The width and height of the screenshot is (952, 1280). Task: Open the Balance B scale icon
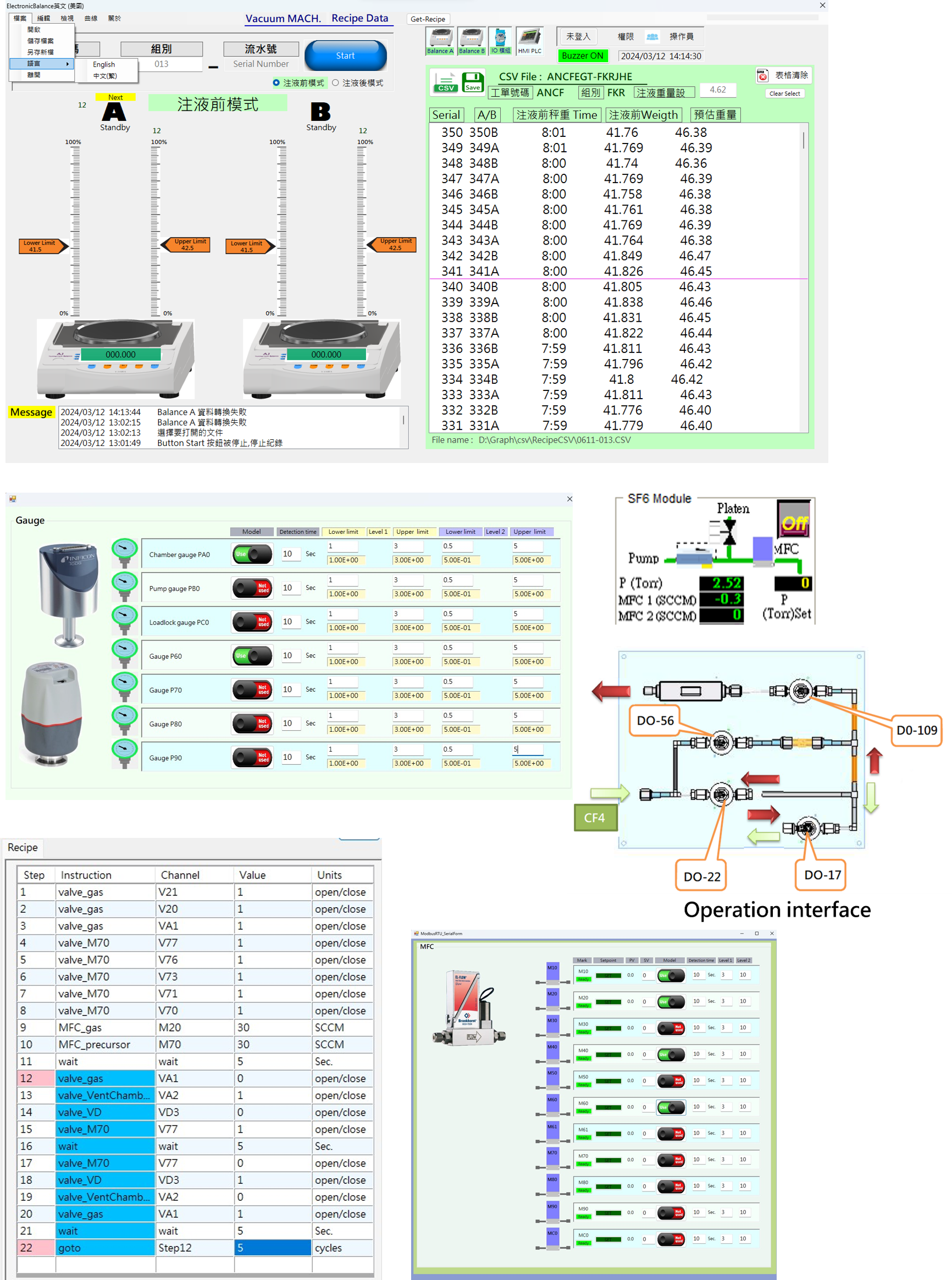coord(472,38)
